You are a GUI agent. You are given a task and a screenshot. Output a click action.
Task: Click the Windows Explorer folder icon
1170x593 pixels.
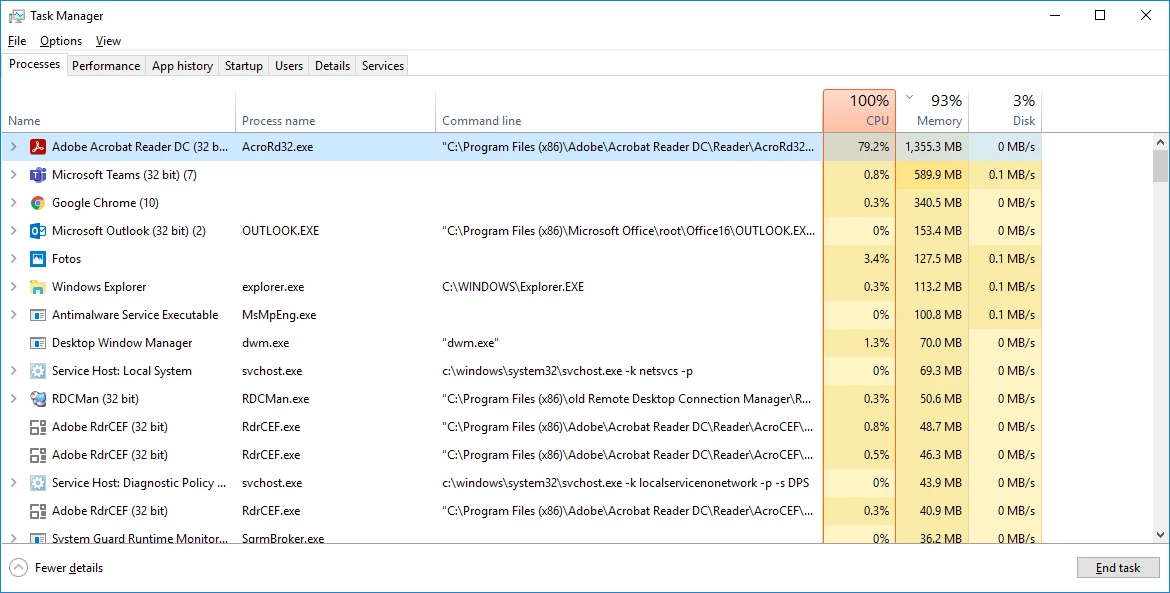(37, 287)
